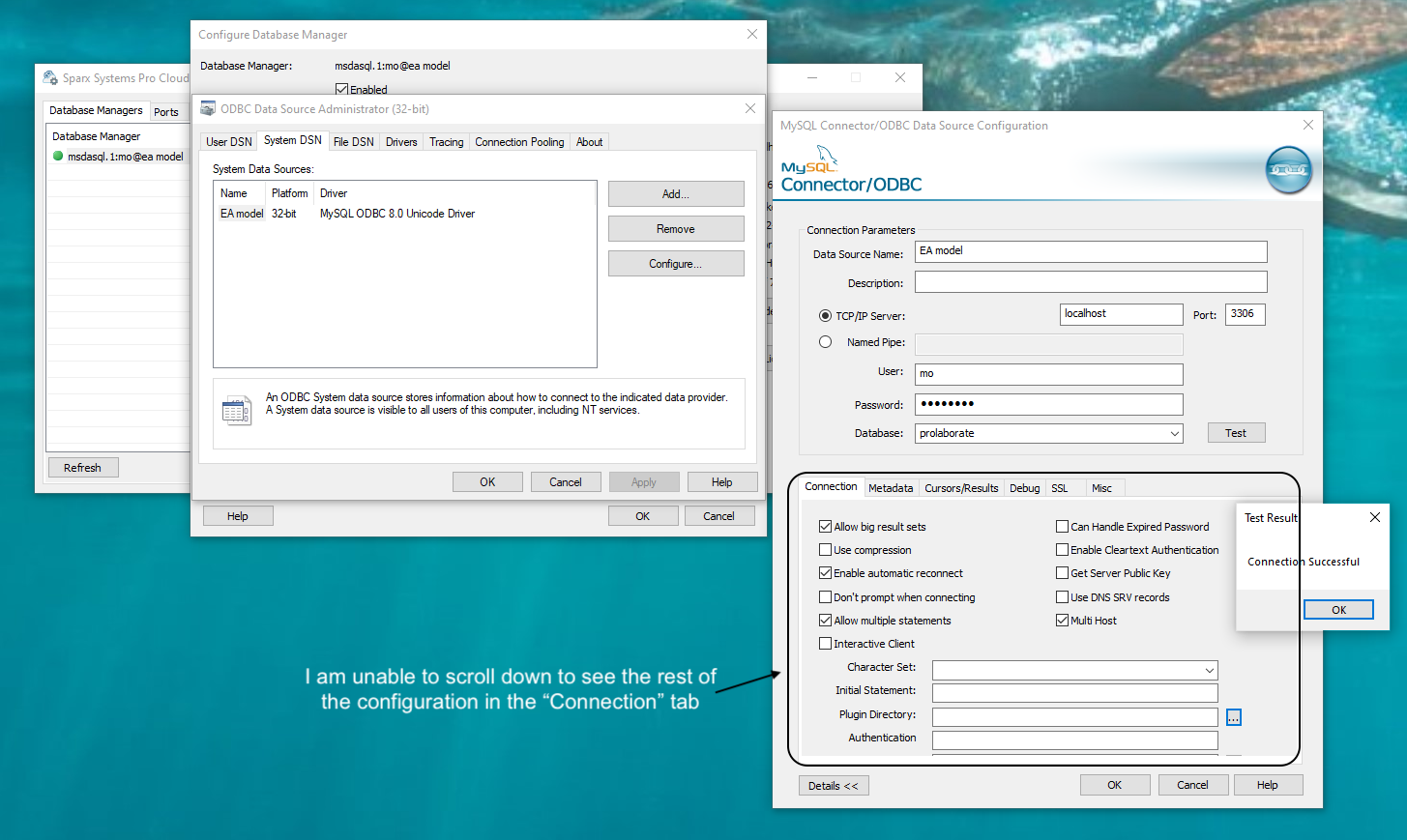Toggle Allow multiple statements checkbox
Image resolution: width=1407 pixels, height=840 pixels.
[825, 621]
